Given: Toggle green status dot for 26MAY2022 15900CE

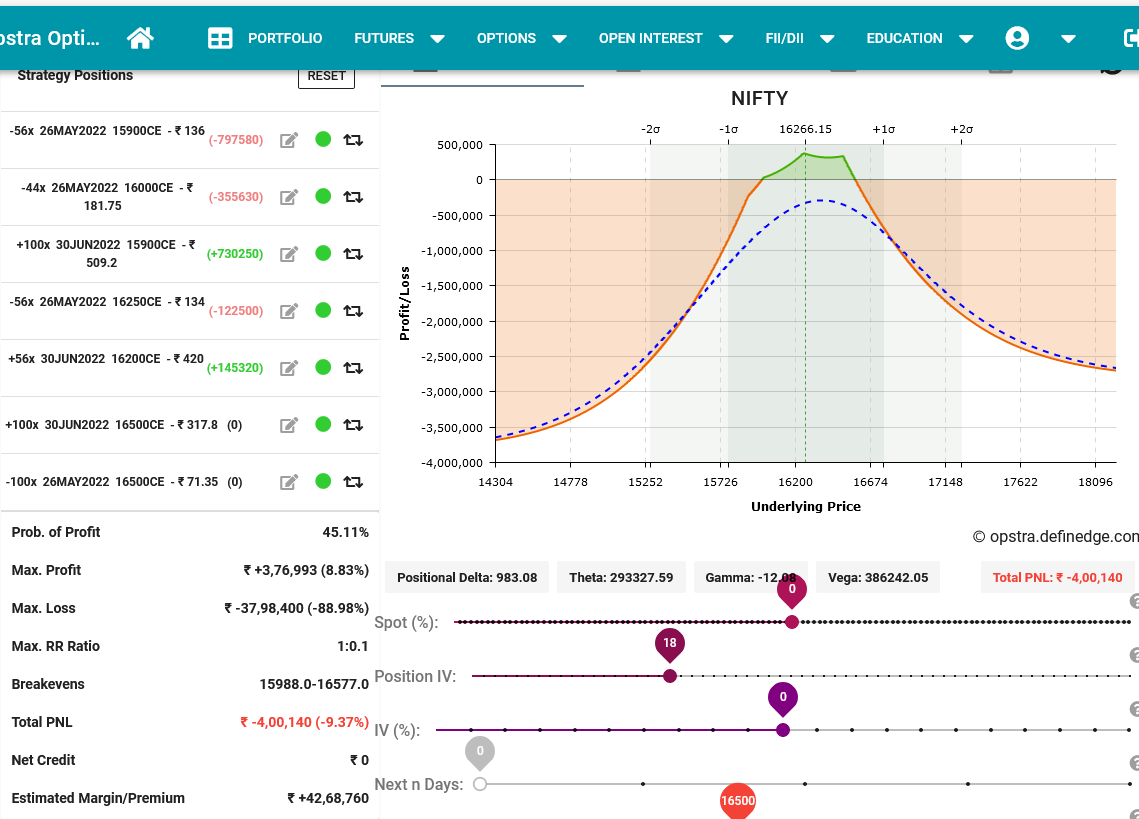Looking at the screenshot, I should coord(323,140).
